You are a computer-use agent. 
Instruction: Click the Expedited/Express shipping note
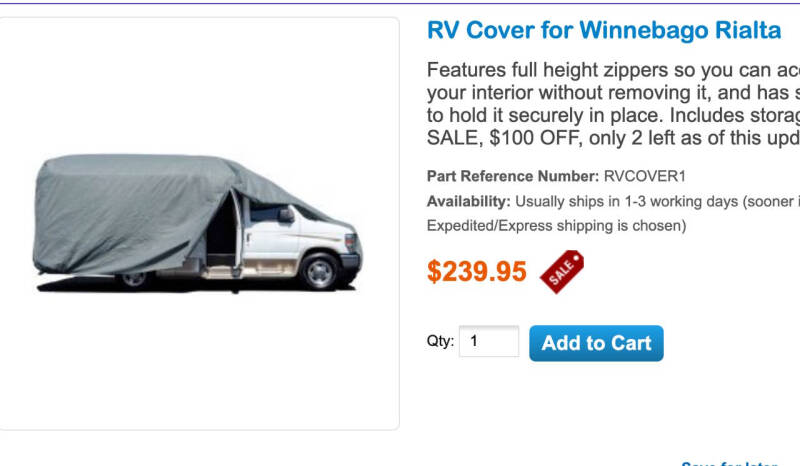[557, 226]
